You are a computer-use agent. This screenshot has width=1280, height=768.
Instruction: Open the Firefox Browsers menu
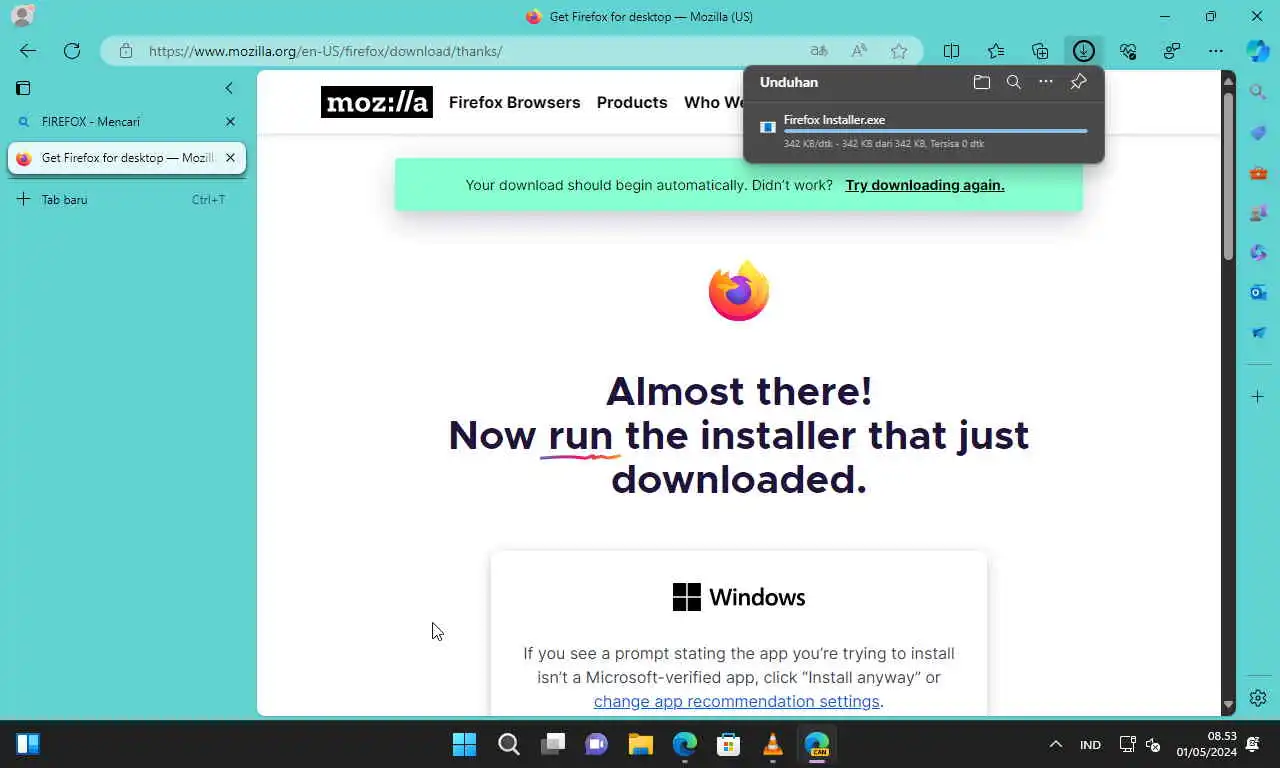(x=514, y=102)
